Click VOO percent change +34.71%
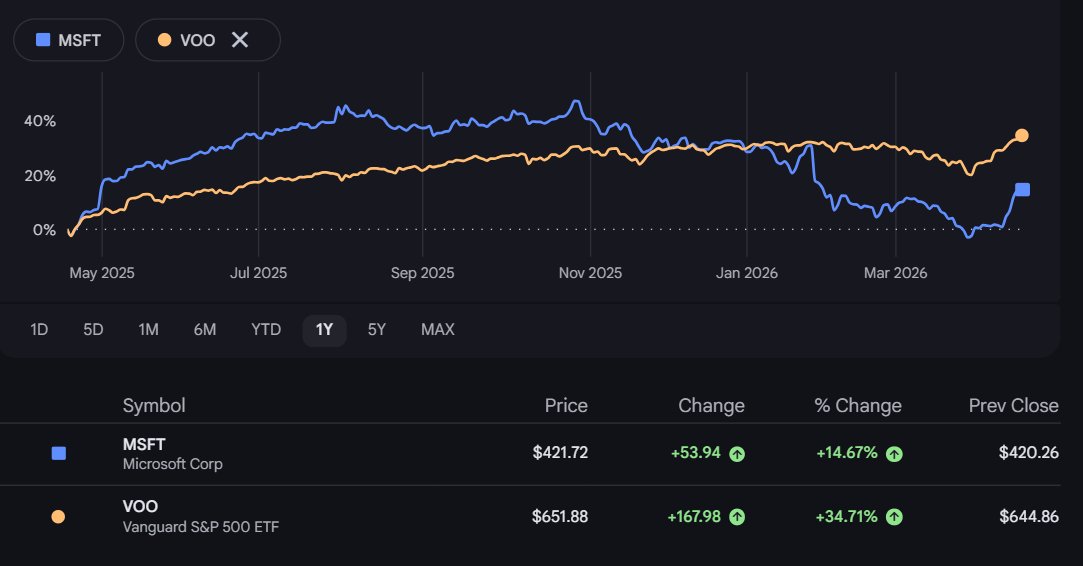The image size is (1083, 566). pos(846,516)
